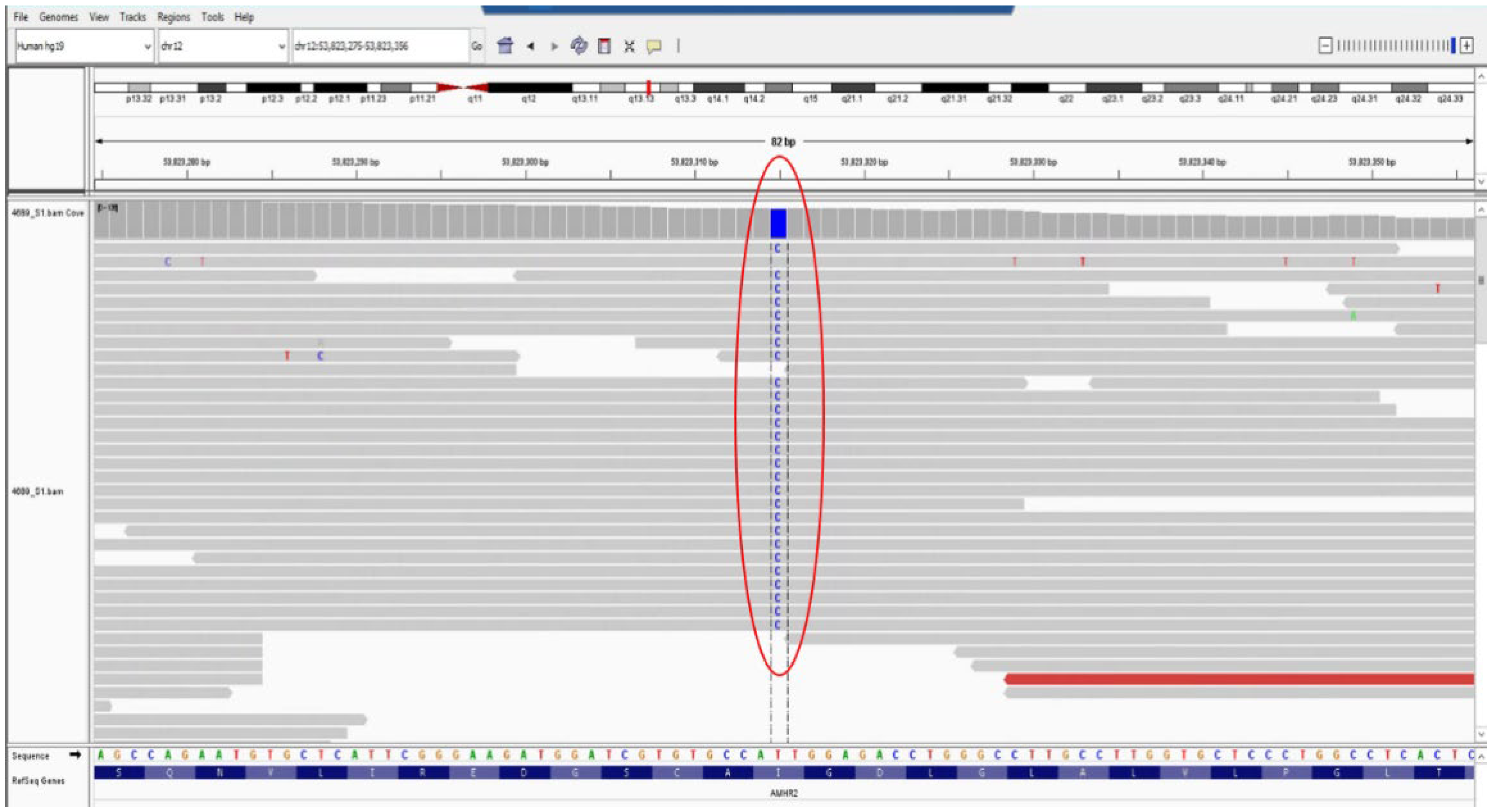1493x812 pixels.
Task: Click the topmost C mismatch base in reads
Action: (x=778, y=248)
